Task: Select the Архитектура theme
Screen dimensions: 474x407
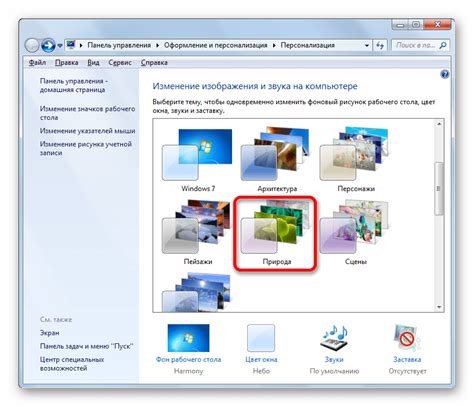Action: click(x=276, y=160)
